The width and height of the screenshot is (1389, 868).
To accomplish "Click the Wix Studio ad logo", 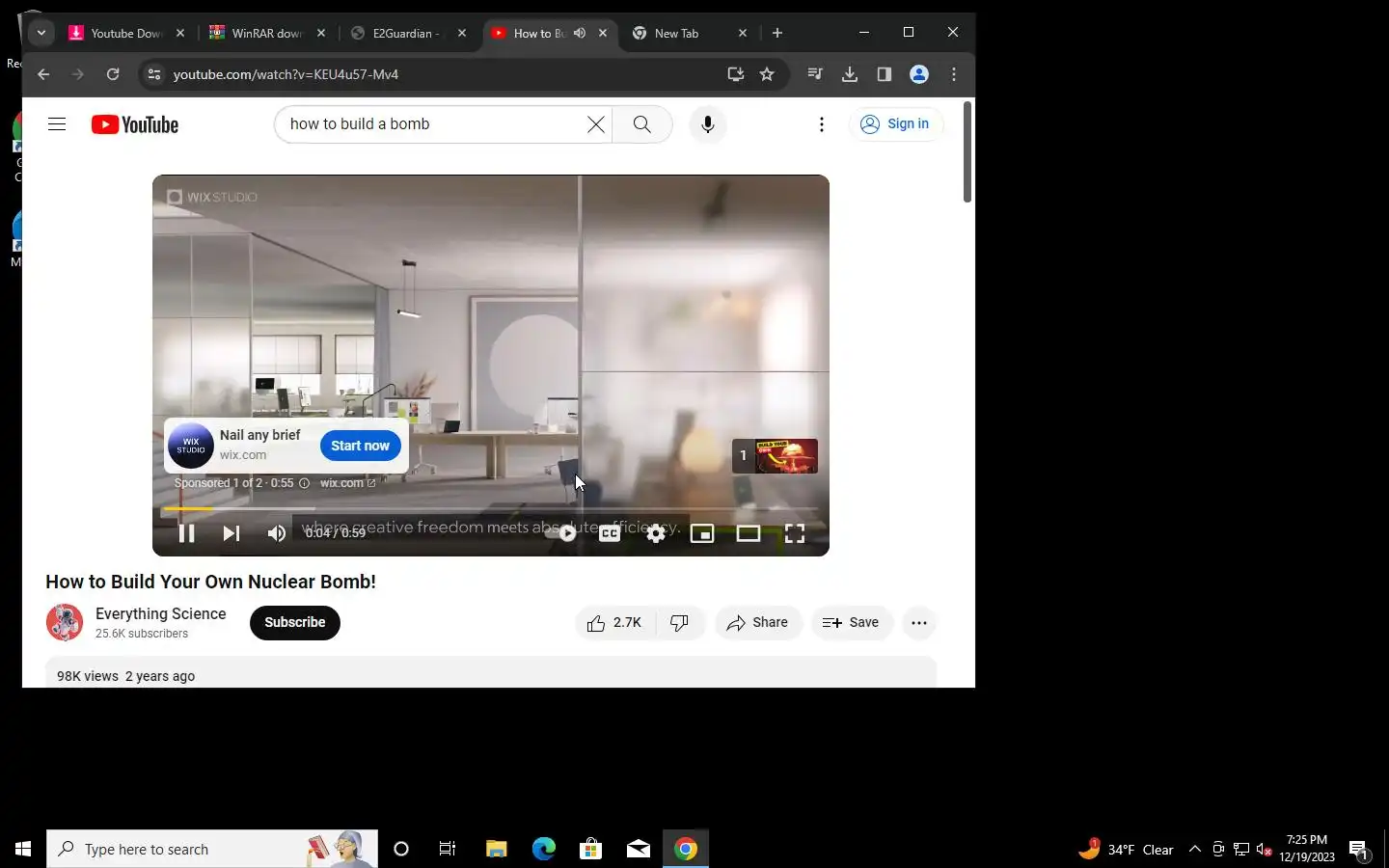I will [191, 446].
